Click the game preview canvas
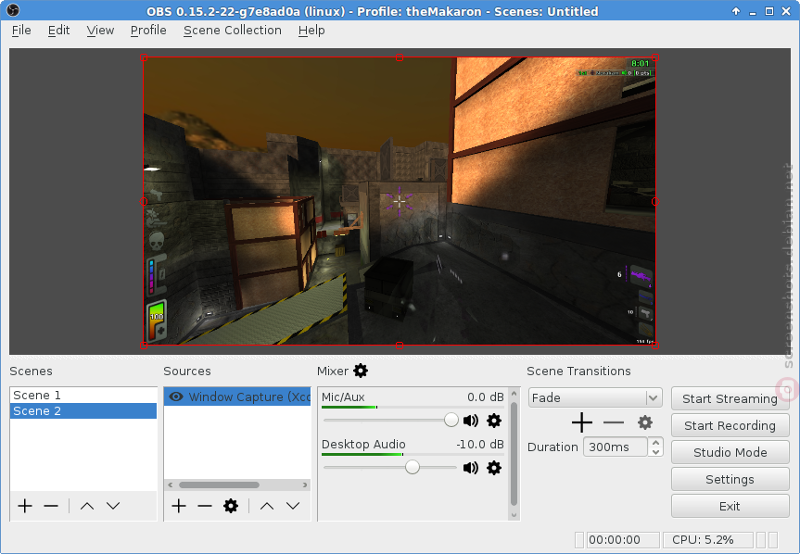Image resolution: width=800 pixels, height=554 pixels. click(399, 202)
